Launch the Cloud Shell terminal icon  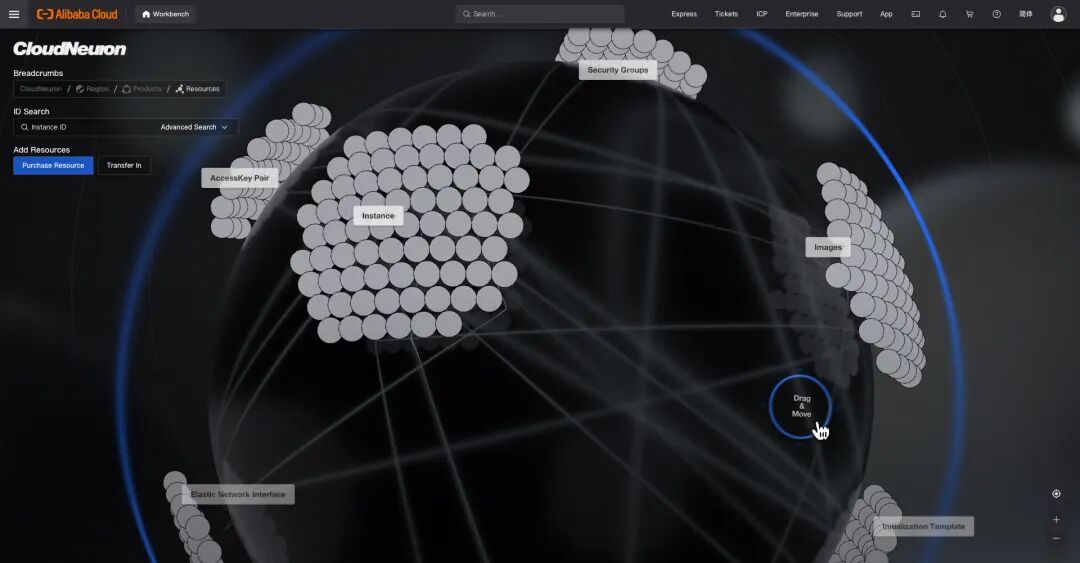[x=915, y=14]
